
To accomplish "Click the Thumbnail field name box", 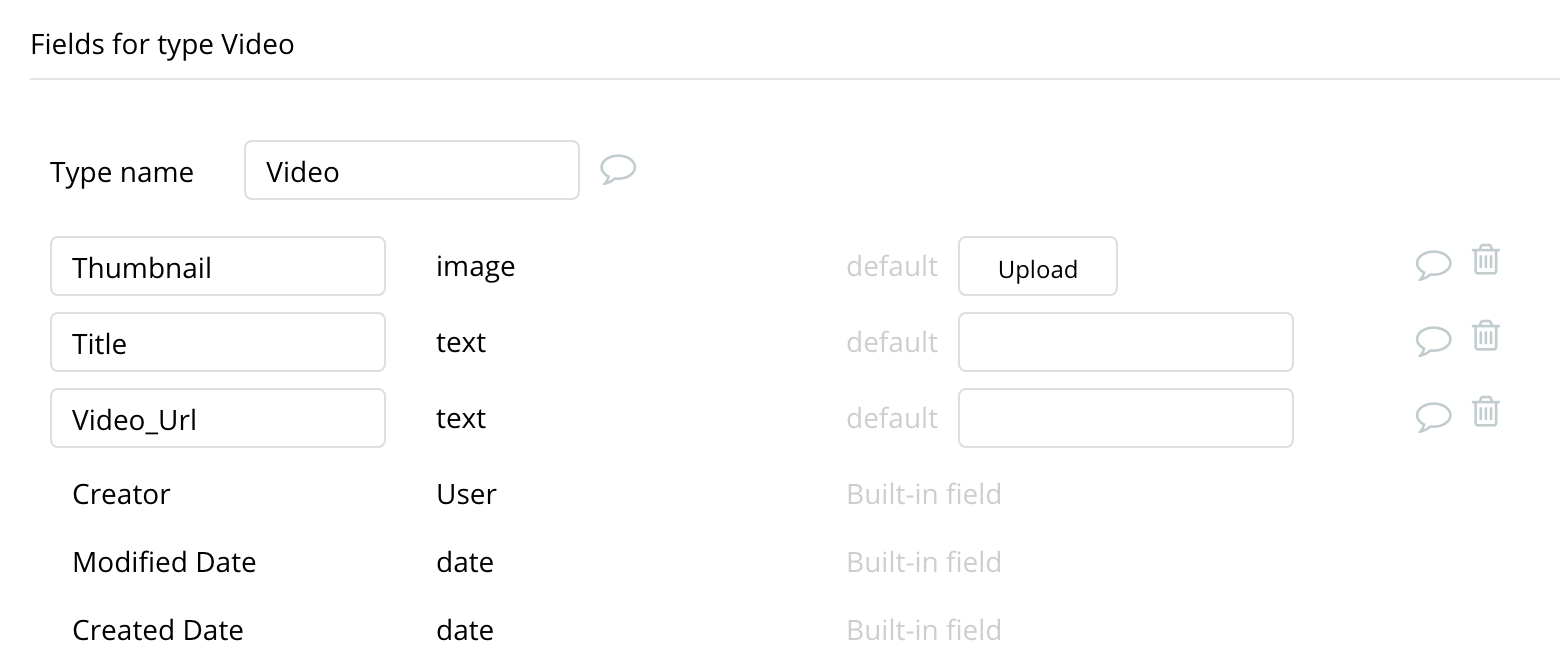I will pos(218,266).
